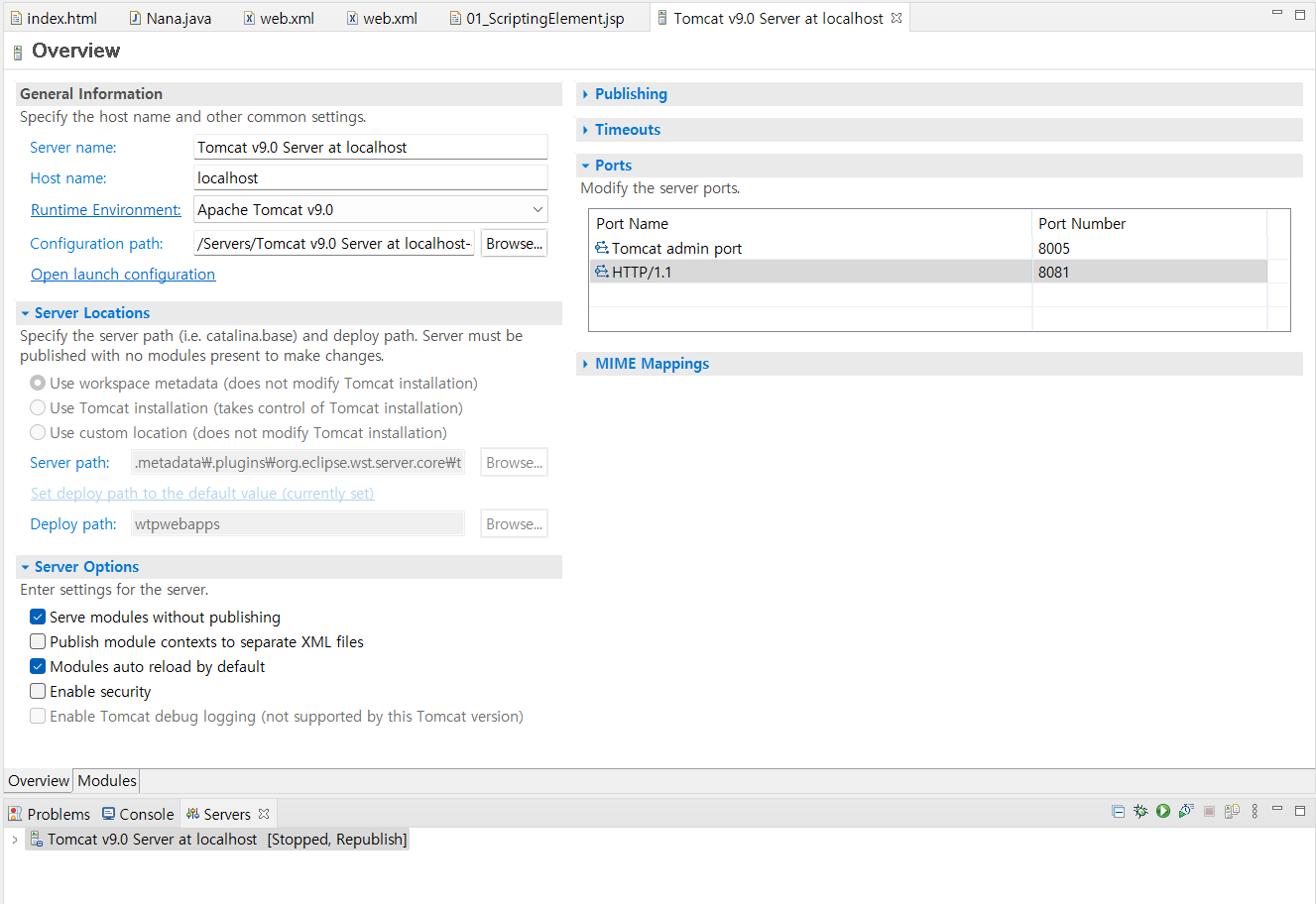1316x904 pixels.
Task: Click the 8081 port number cell
Action: (x=1149, y=272)
